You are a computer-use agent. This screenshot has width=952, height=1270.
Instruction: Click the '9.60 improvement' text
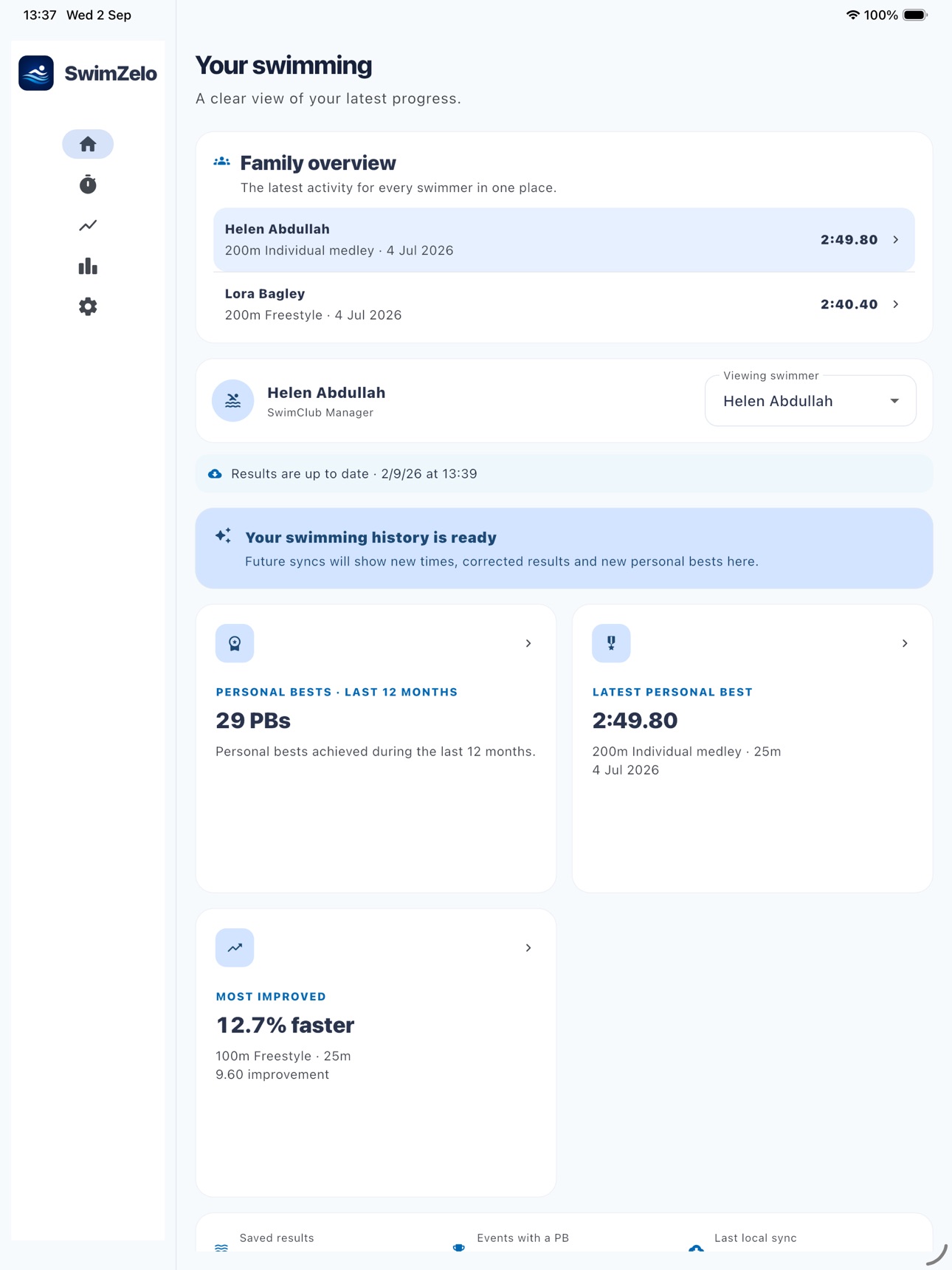click(272, 1074)
